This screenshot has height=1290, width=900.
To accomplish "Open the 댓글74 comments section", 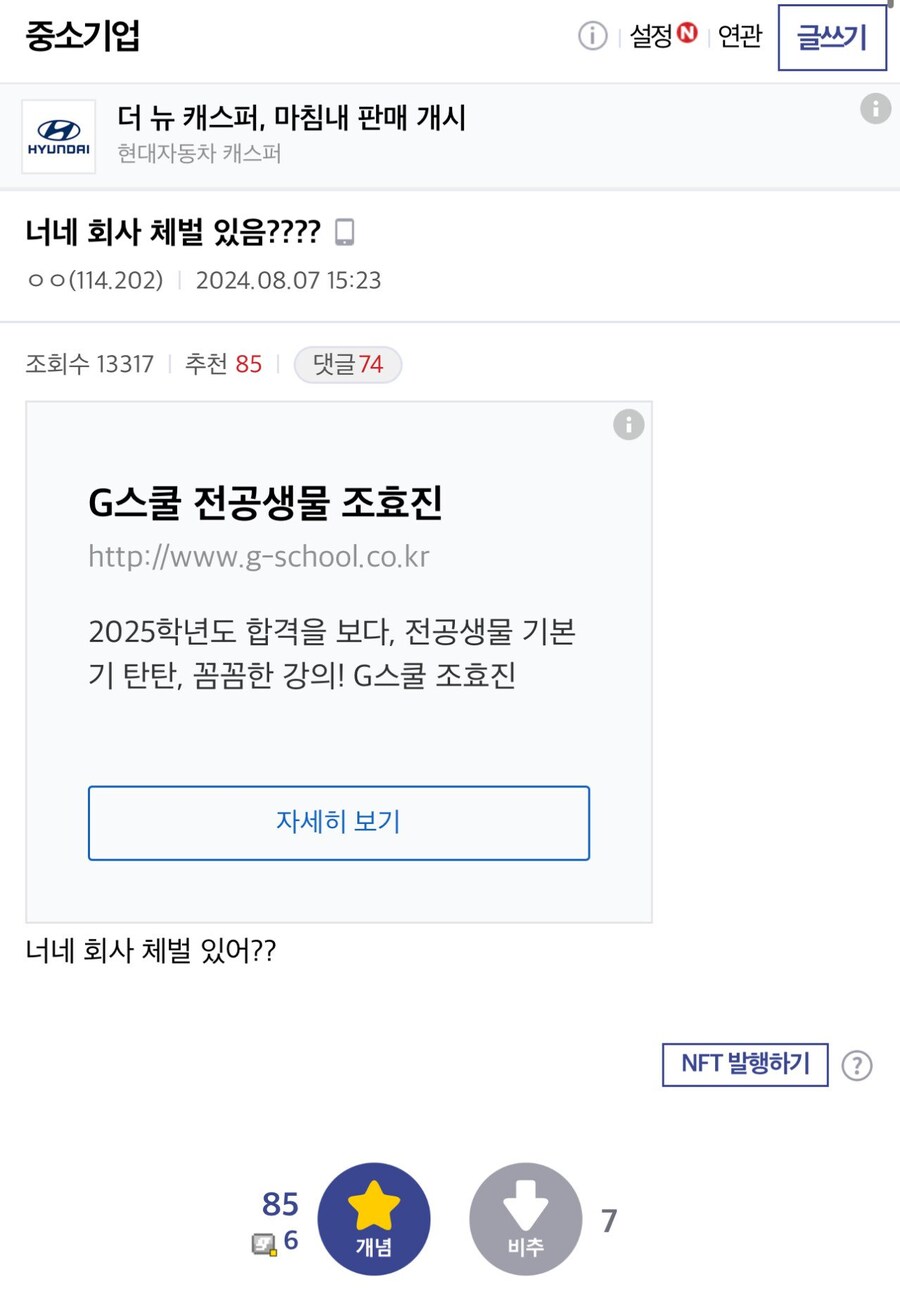I will point(347,364).
